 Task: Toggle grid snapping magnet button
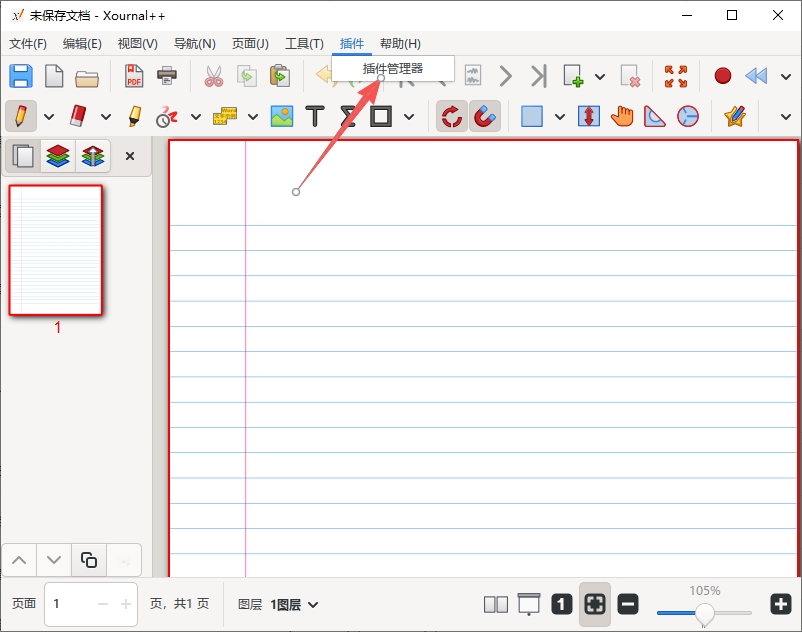[x=484, y=116]
